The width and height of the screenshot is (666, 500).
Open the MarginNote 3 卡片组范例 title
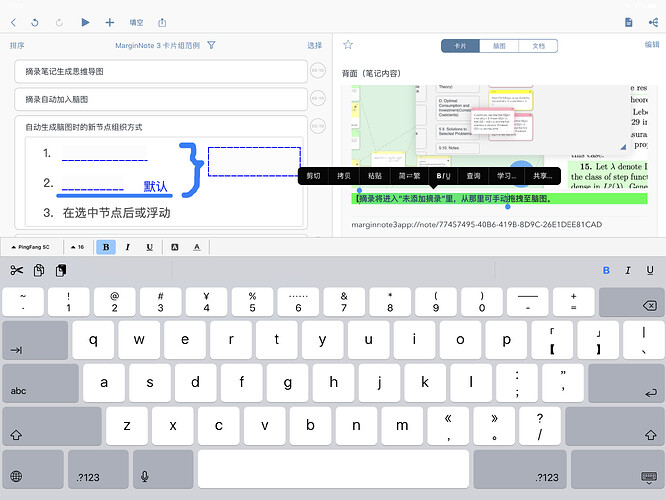(157, 45)
